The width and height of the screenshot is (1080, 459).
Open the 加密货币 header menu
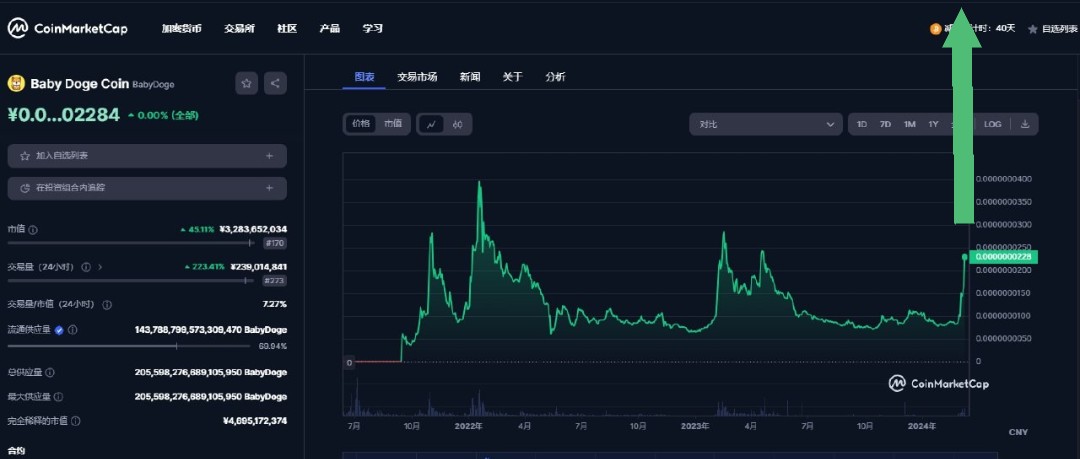182,29
